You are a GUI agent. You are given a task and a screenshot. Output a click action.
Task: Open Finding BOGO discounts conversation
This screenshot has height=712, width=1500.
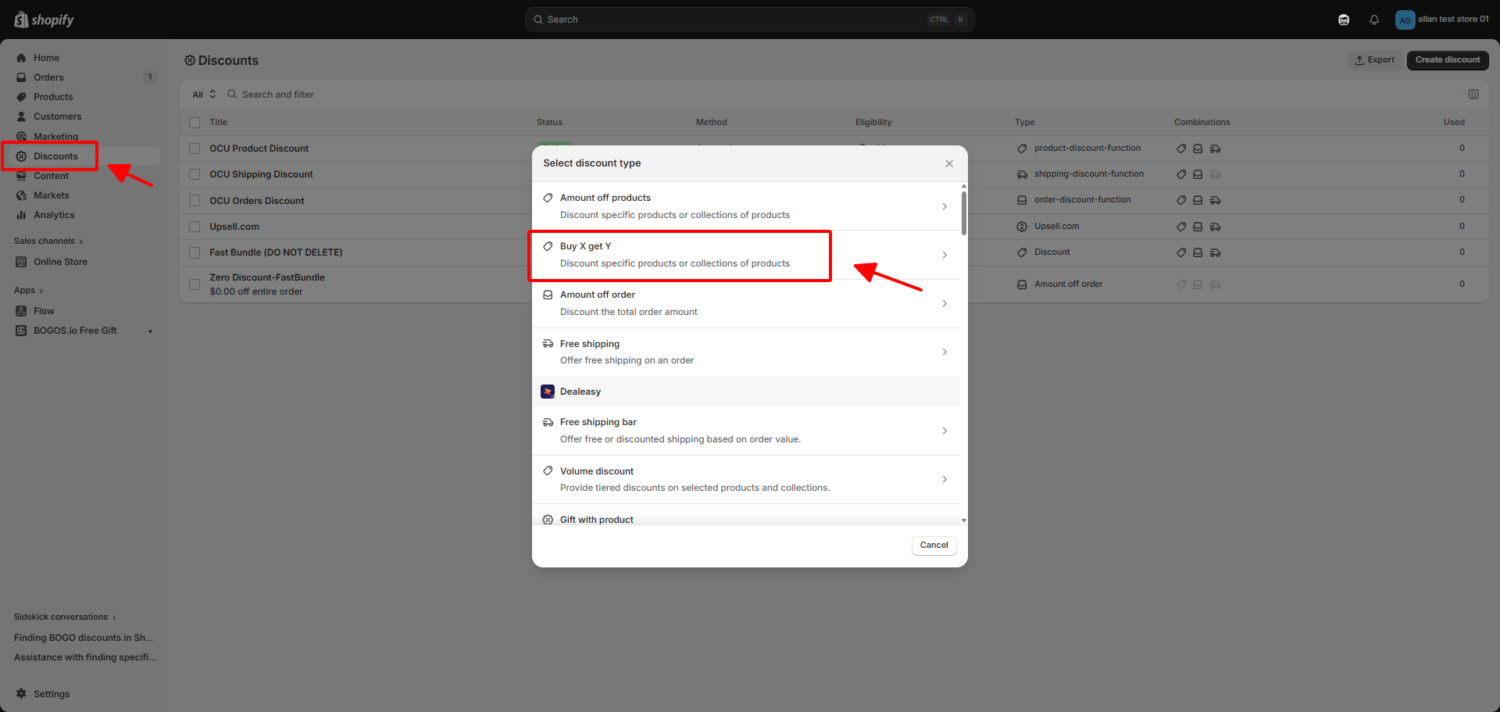pyautogui.click(x=84, y=637)
